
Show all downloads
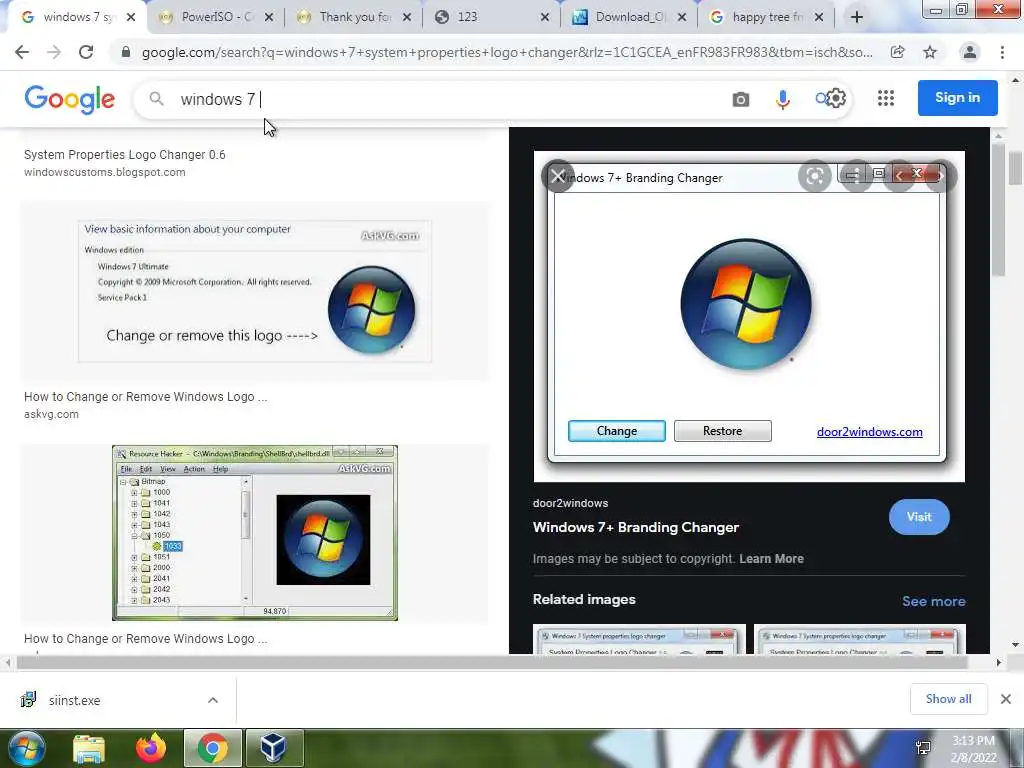[x=948, y=699]
